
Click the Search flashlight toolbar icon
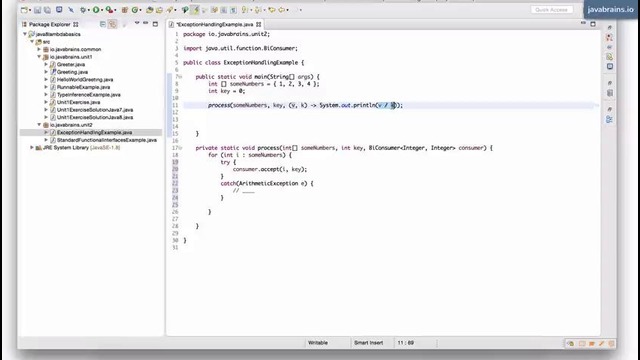[169, 10]
